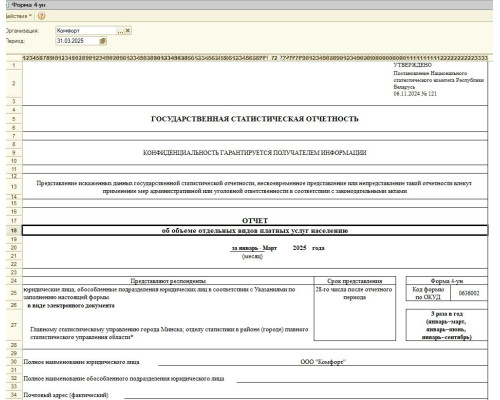Image resolution: width=500 pixels, height=400 pixels.
Task: Click the Полное наименование юридического лица label
Action: click(x=81, y=362)
